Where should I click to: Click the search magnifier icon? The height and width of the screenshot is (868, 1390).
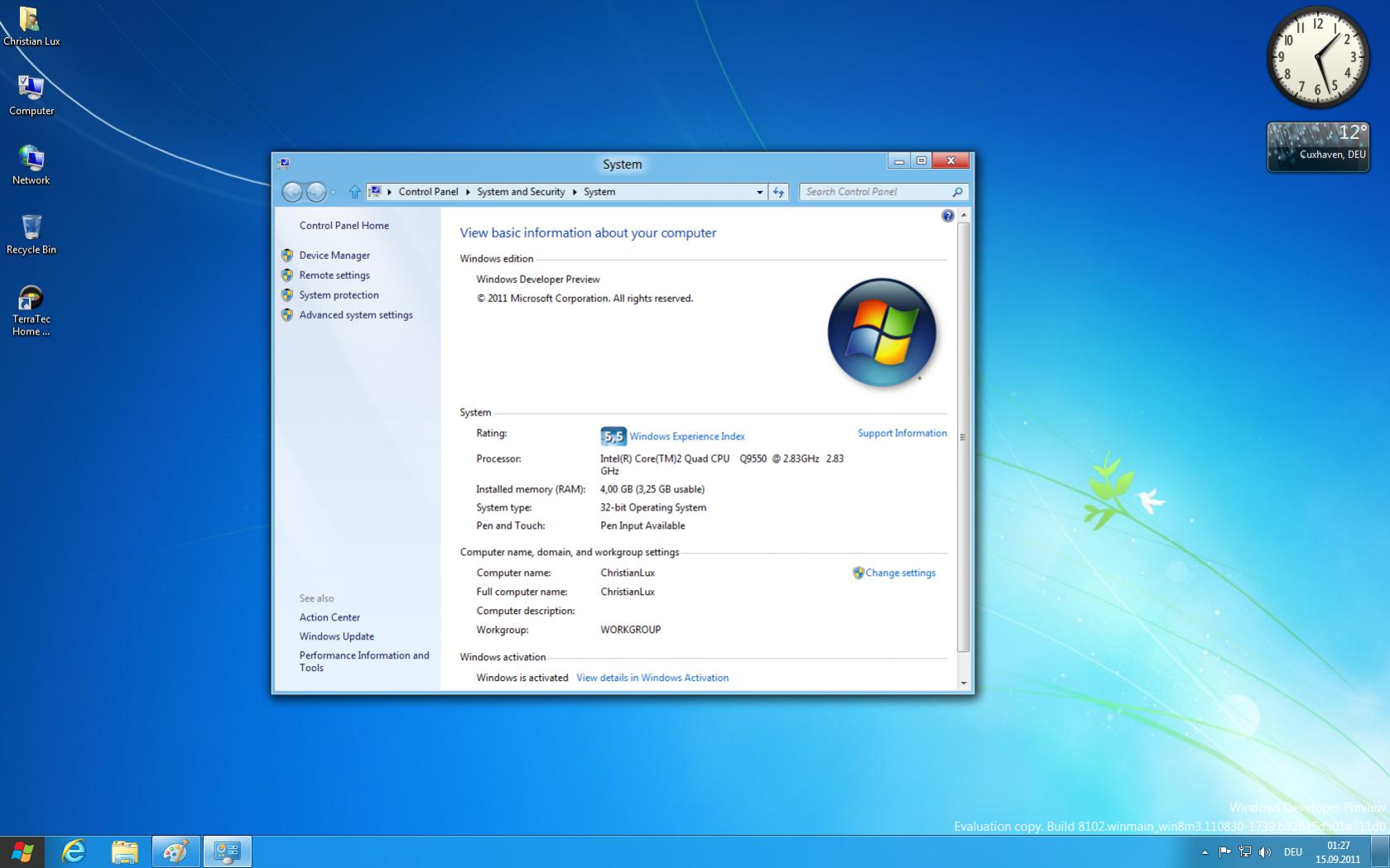click(x=958, y=192)
